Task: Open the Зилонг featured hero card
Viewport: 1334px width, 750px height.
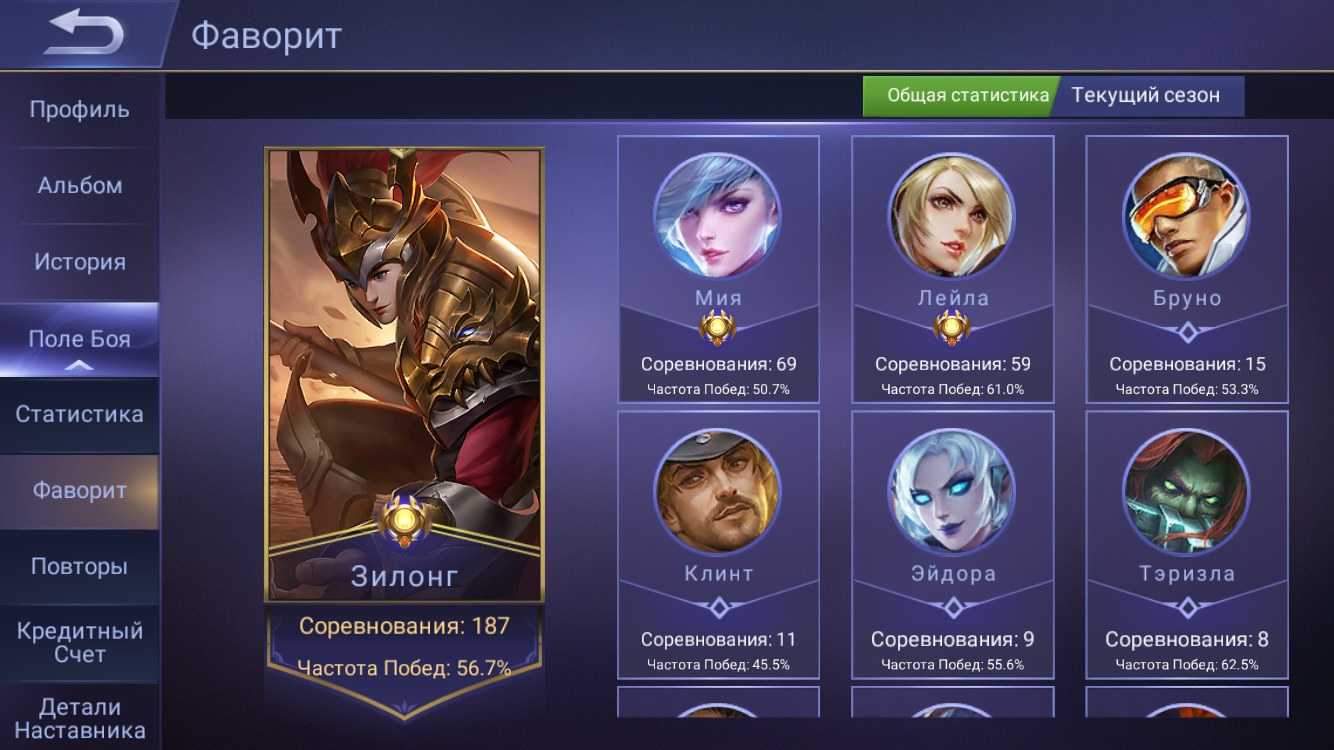Action: point(404,375)
